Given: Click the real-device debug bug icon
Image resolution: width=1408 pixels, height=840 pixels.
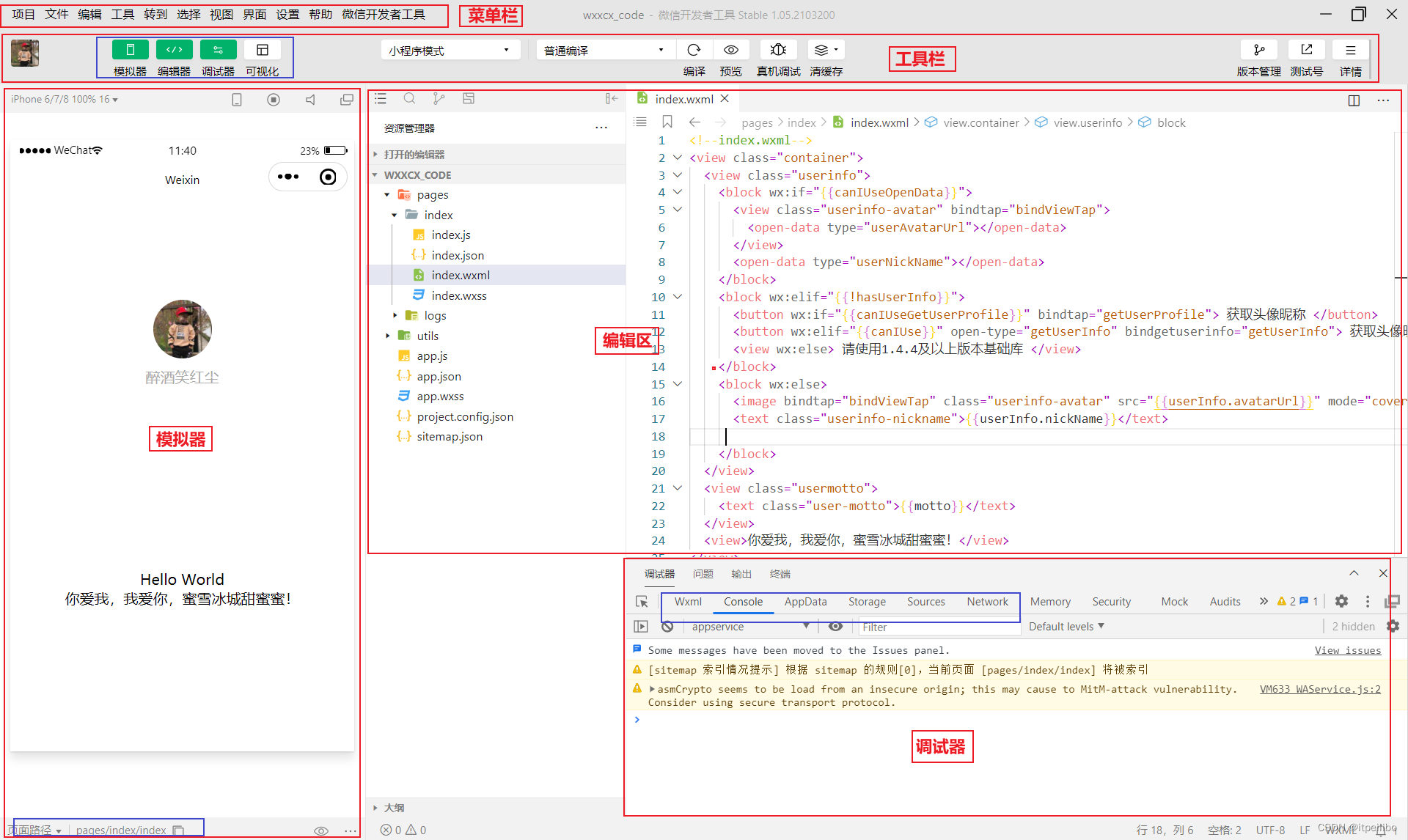Looking at the screenshot, I should (x=778, y=50).
